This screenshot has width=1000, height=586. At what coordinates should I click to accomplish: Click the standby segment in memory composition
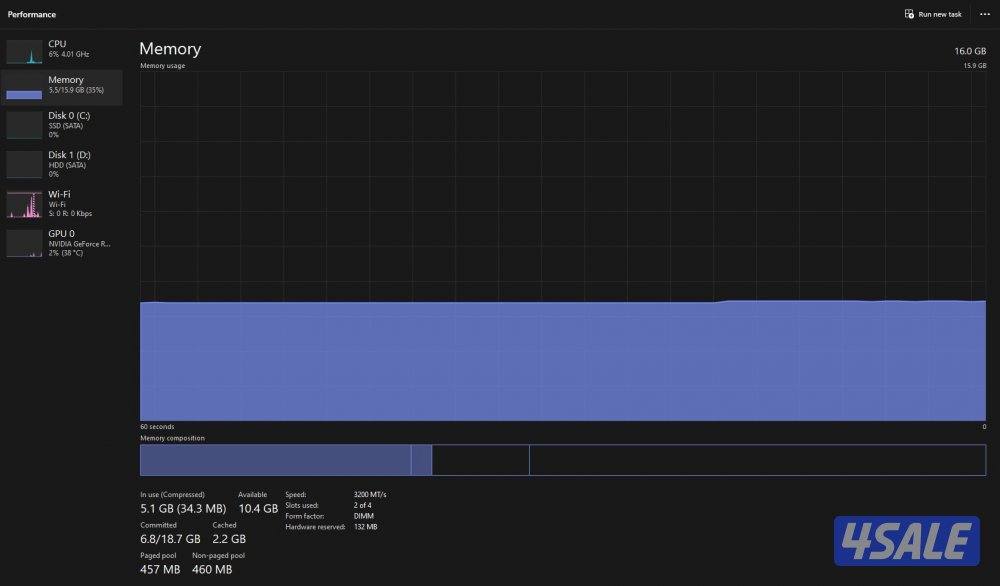(480, 460)
